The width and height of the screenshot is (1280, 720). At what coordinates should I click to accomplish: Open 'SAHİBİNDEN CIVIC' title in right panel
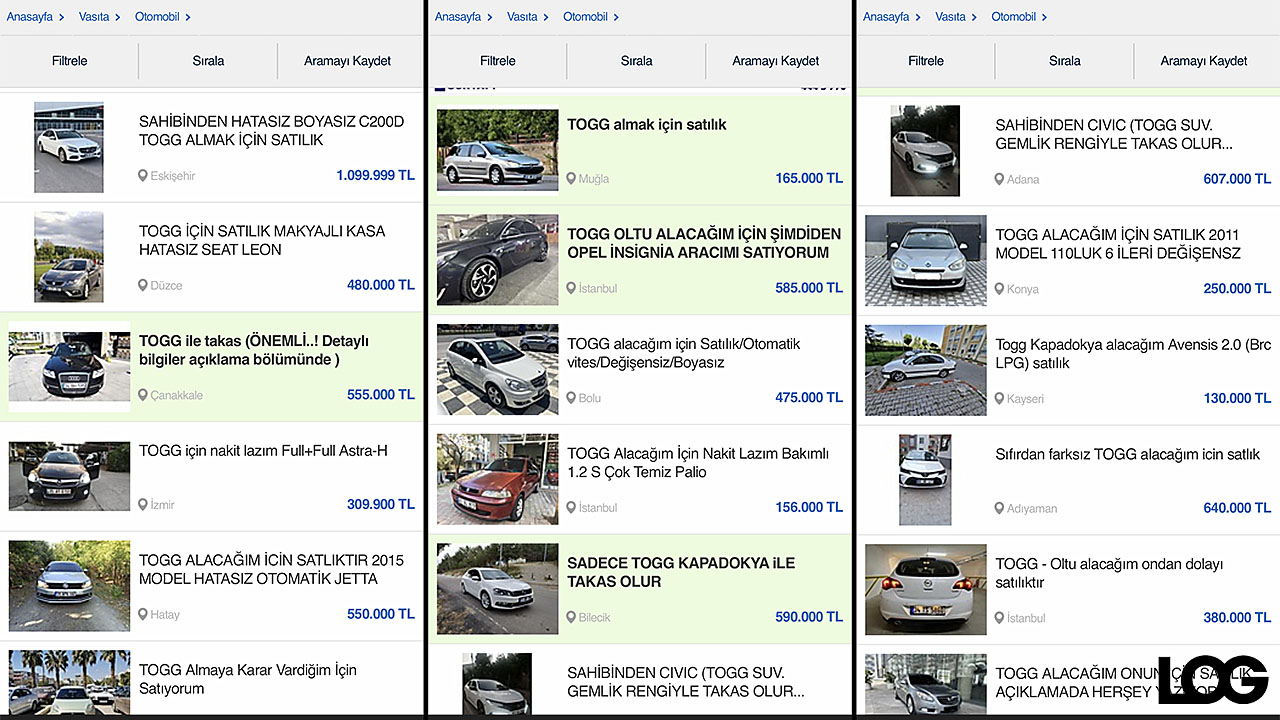pyautogui.click(x=1114, y=135)
